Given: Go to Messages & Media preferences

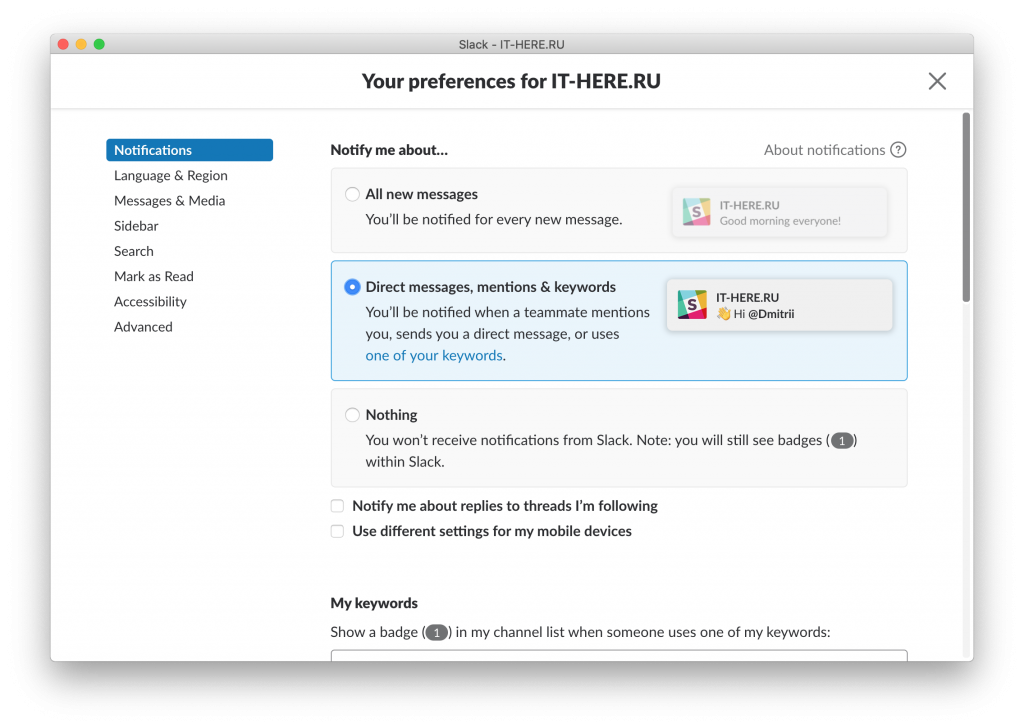Looking at the screenshot, I should 169,200.
